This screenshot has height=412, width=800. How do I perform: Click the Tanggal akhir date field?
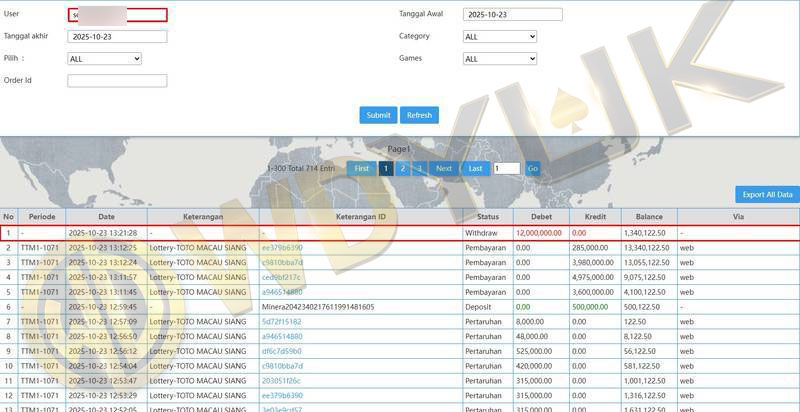click(117, 37)
